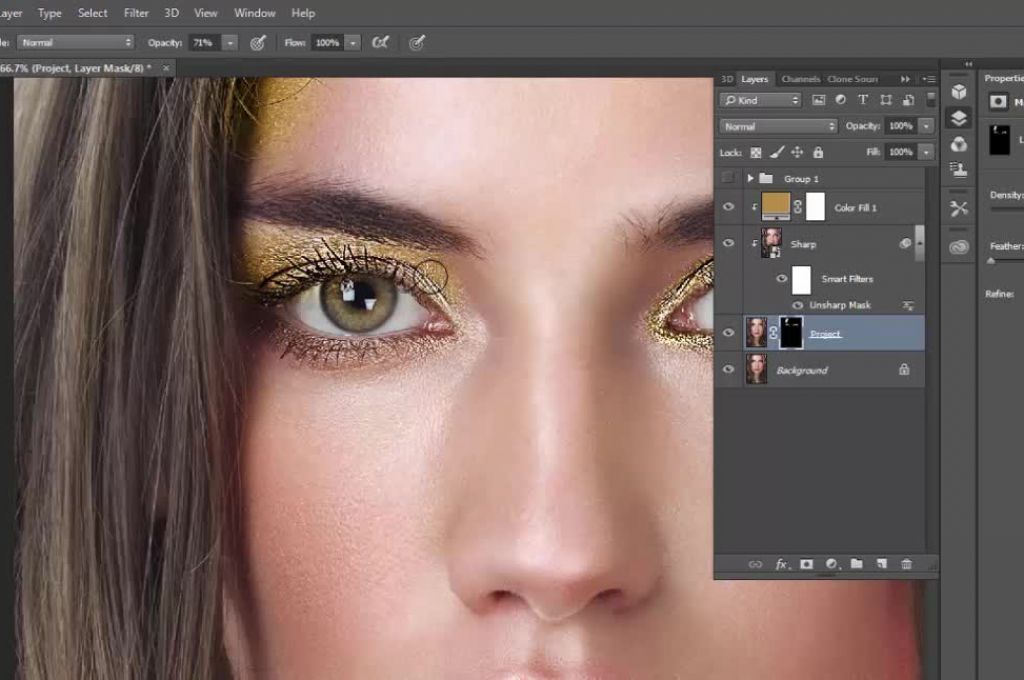Add a layer style with fx icon
Viewport: 1024px width, 680px height.
click(781, 564)
